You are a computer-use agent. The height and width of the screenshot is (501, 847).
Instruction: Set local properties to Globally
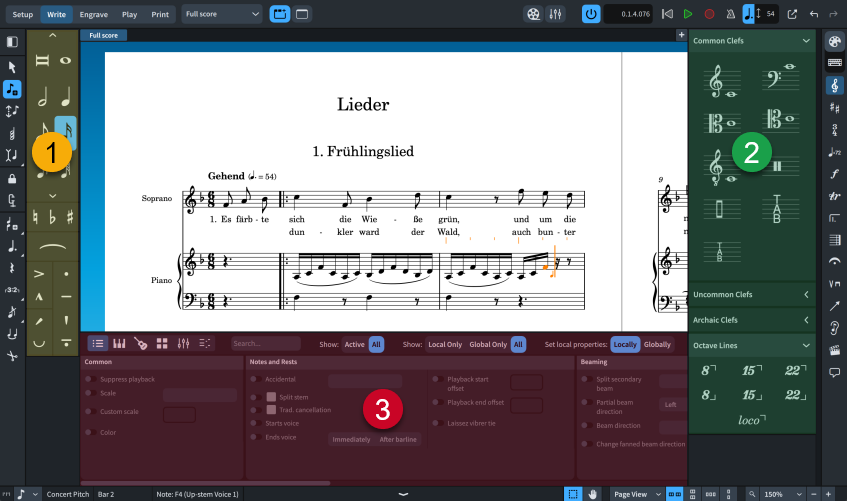[657, 344]
